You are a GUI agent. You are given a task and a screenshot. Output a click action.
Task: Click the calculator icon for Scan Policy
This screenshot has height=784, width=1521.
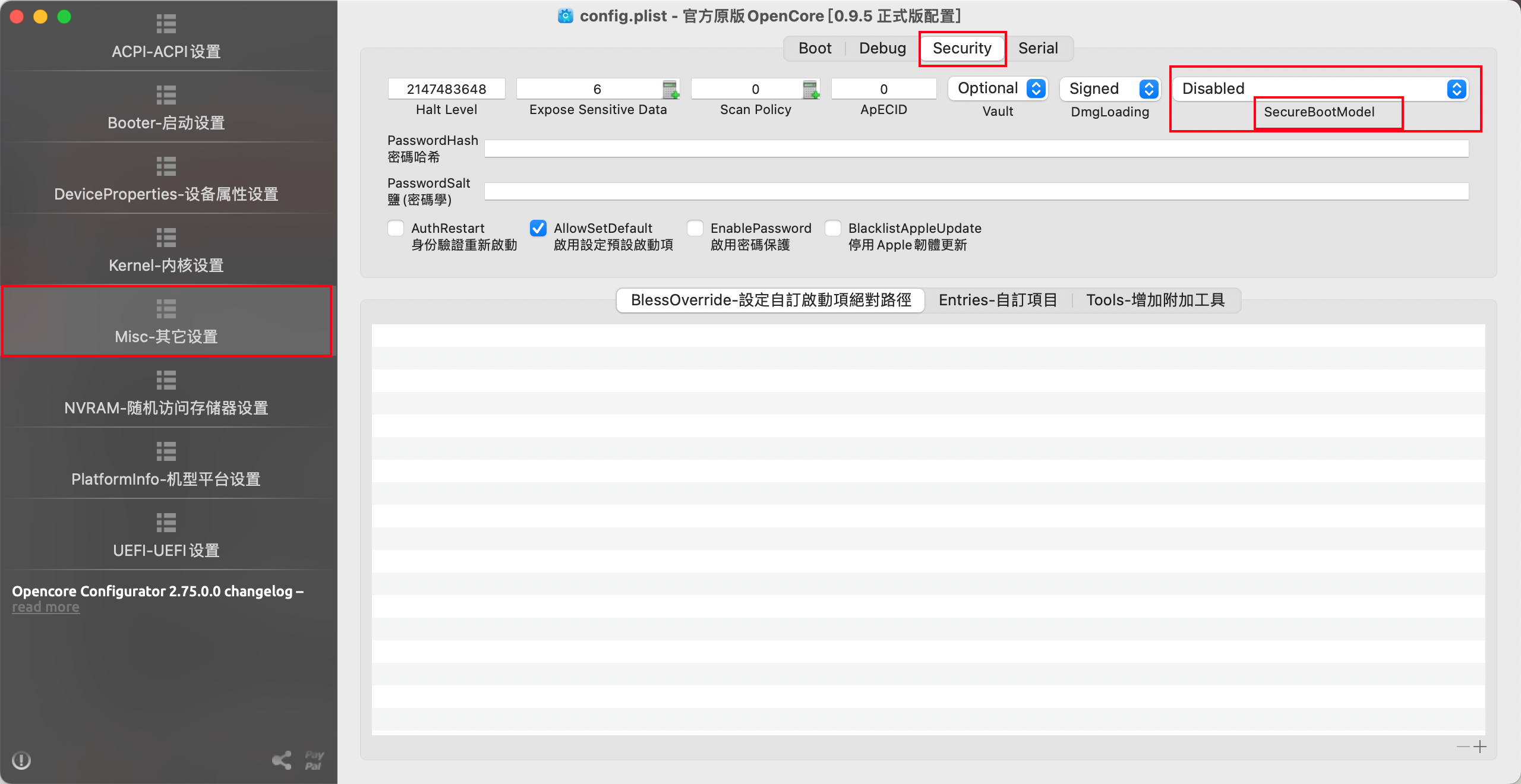point(811,89)
